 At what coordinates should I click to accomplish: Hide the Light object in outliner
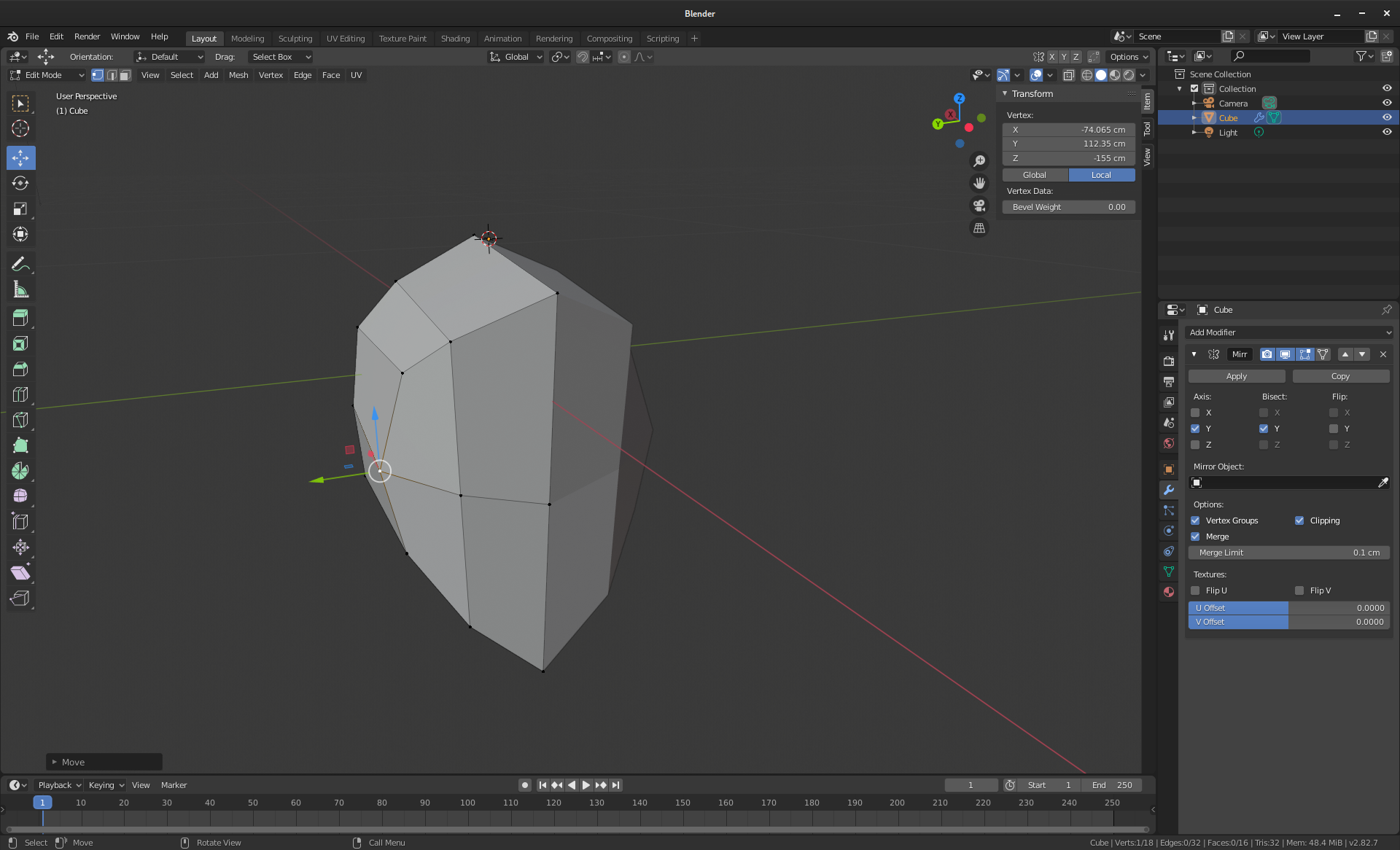click(1387, 133)
